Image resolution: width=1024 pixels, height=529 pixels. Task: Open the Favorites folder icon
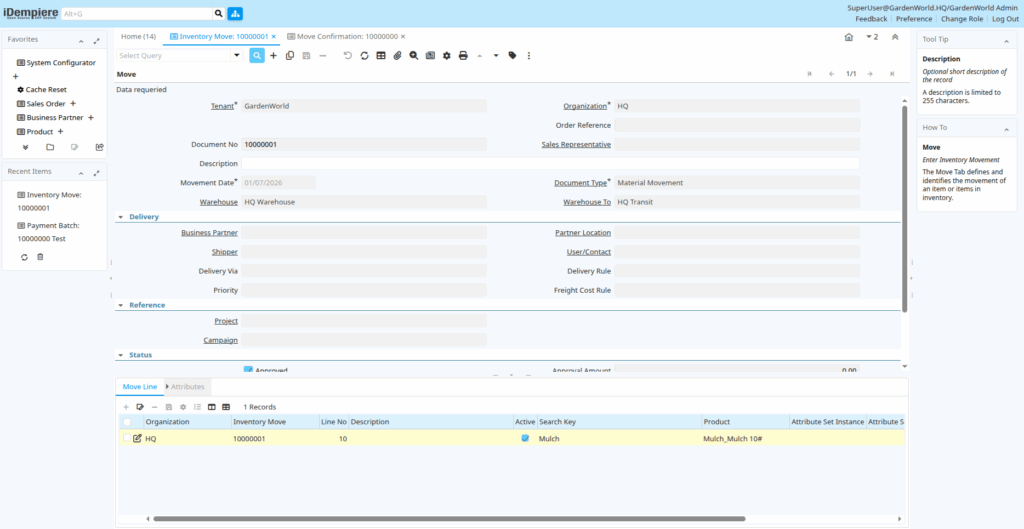50,147
